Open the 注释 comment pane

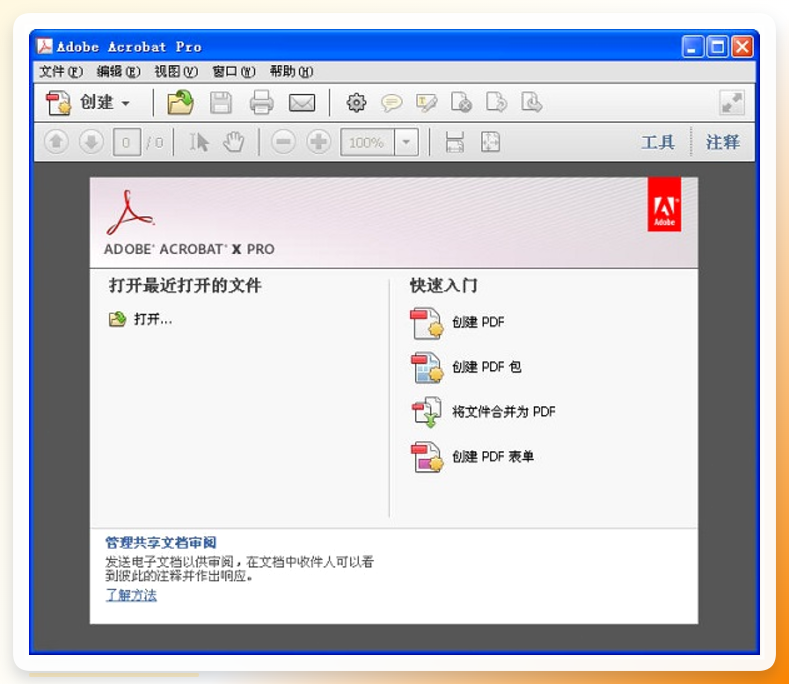click(x=723, y=142)
